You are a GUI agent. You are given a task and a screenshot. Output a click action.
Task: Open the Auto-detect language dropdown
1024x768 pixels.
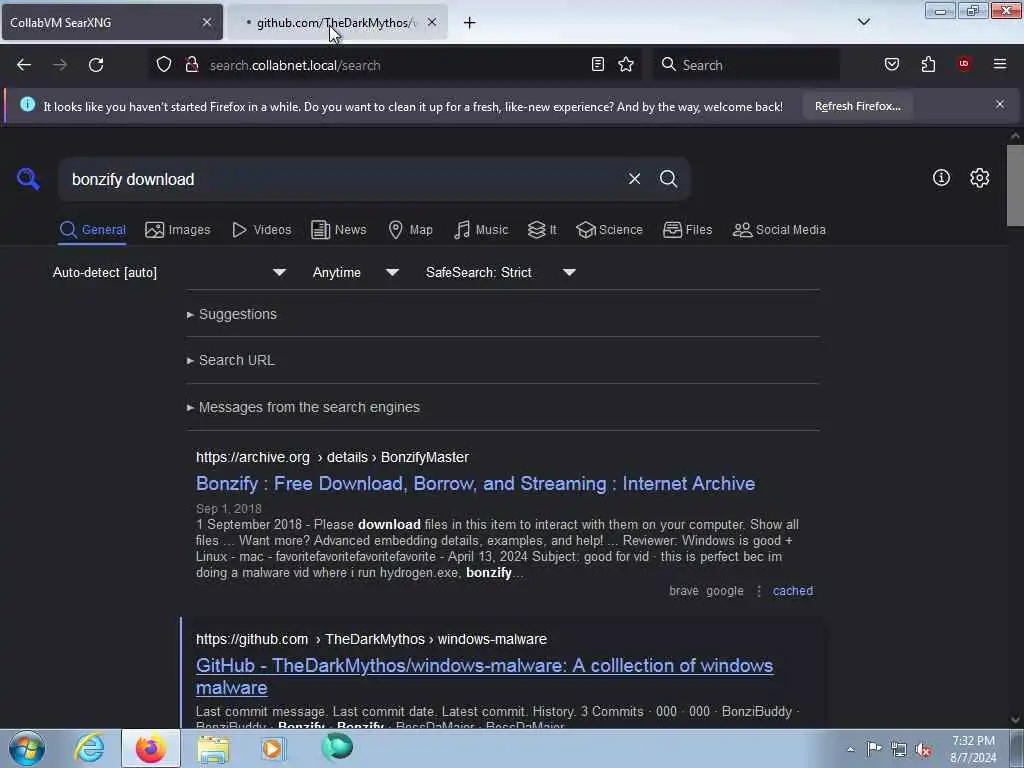[x=169, y=272]
